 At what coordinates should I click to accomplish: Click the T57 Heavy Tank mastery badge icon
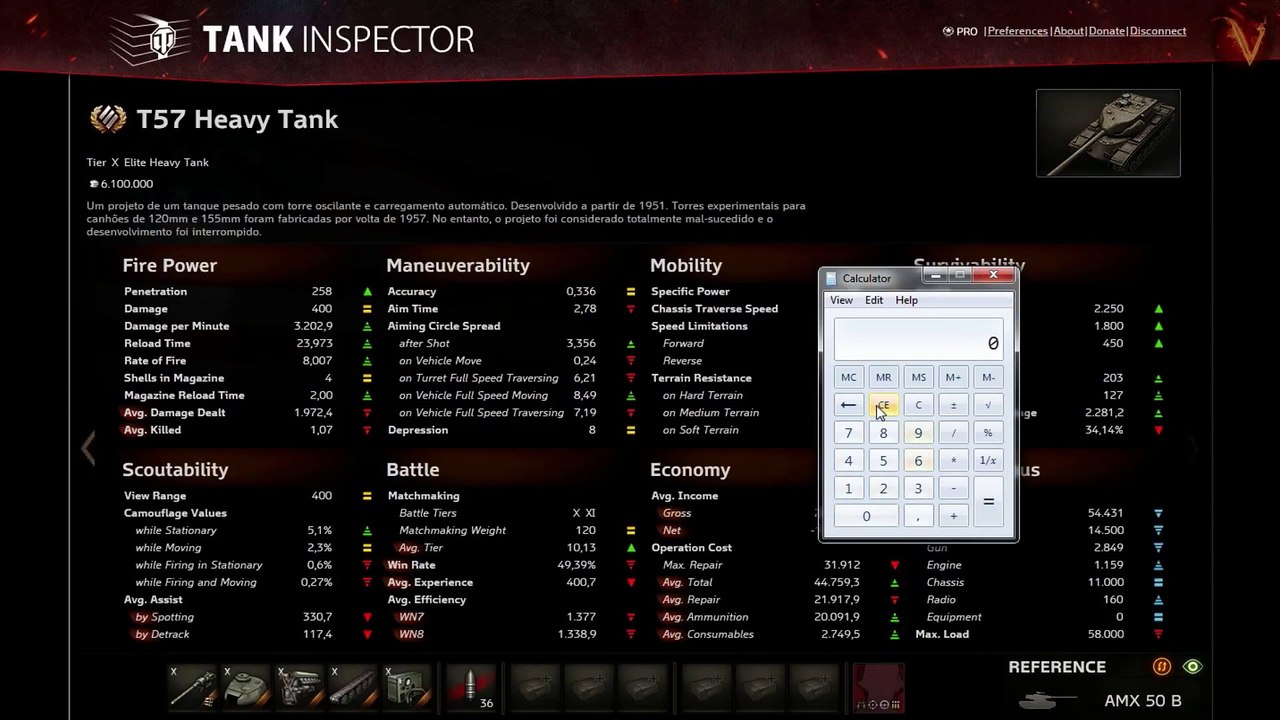pos(108,119)
